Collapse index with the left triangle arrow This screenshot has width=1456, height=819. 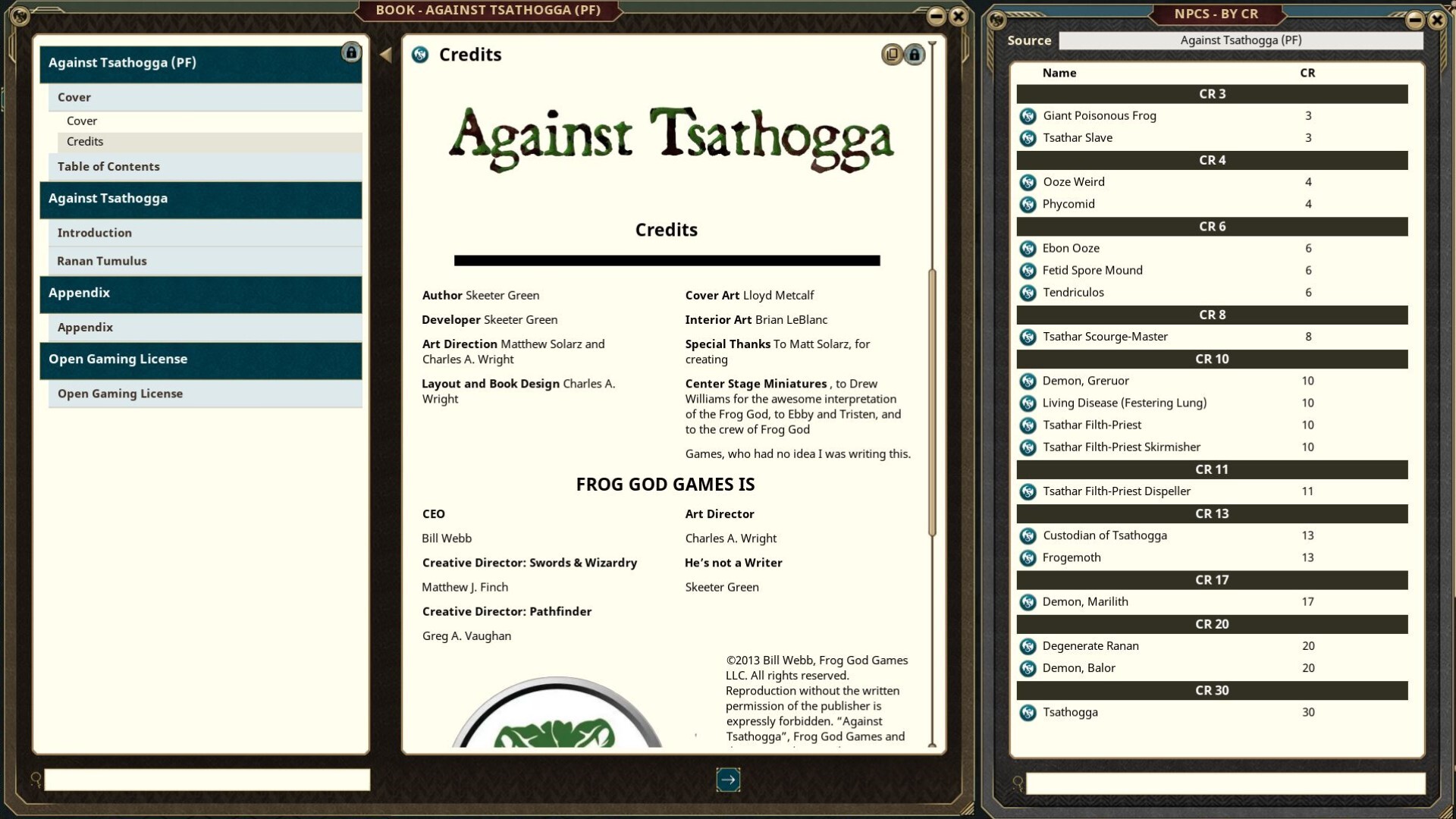tap(386, 55)
